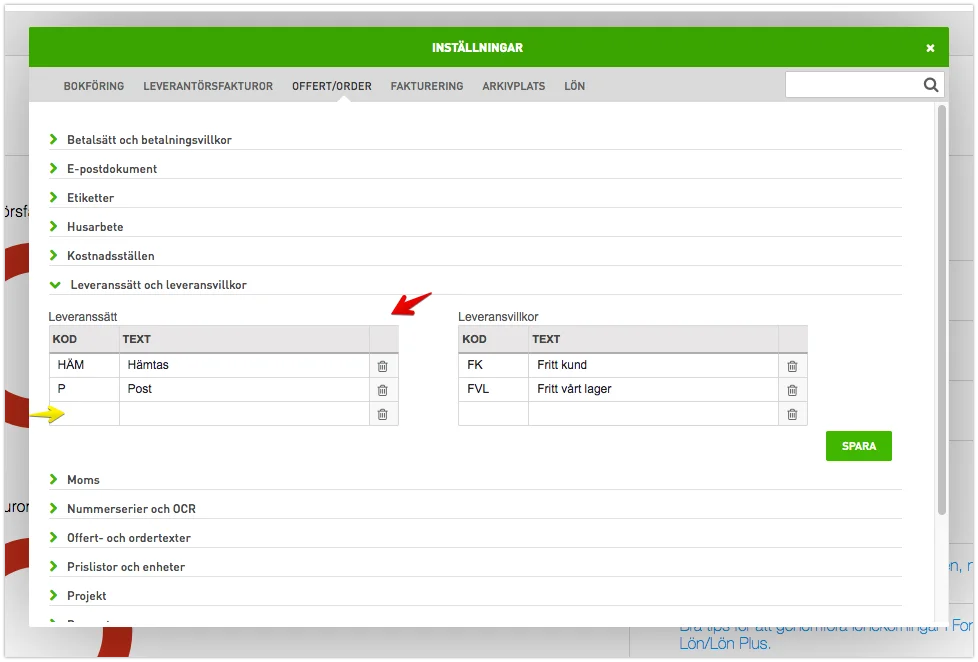
Task: Click empty TEXT cell under Leveranssätt
Action: point(244,414)
